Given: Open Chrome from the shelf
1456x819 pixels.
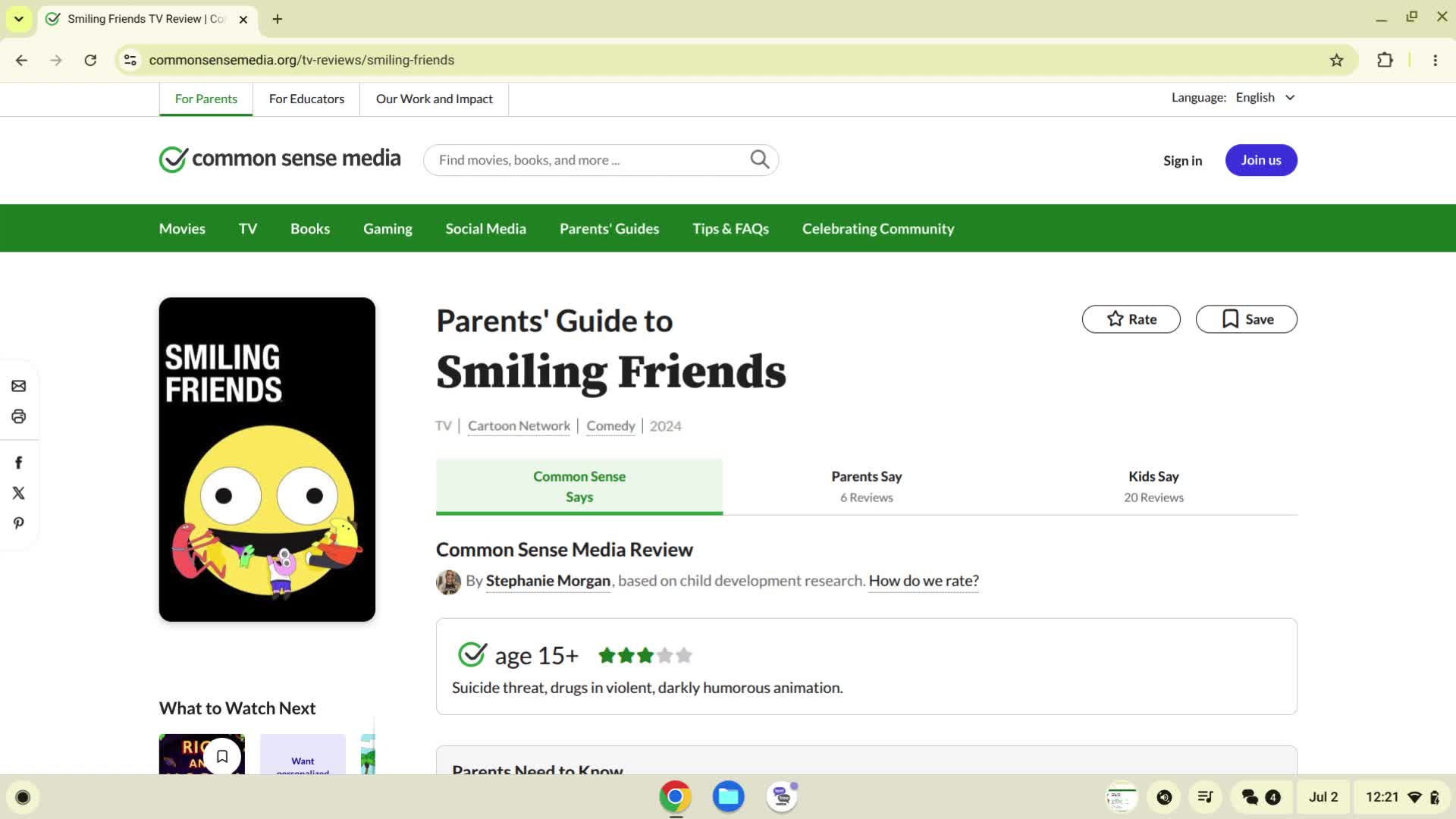Looking at the screenshot, I should point(675,796).
